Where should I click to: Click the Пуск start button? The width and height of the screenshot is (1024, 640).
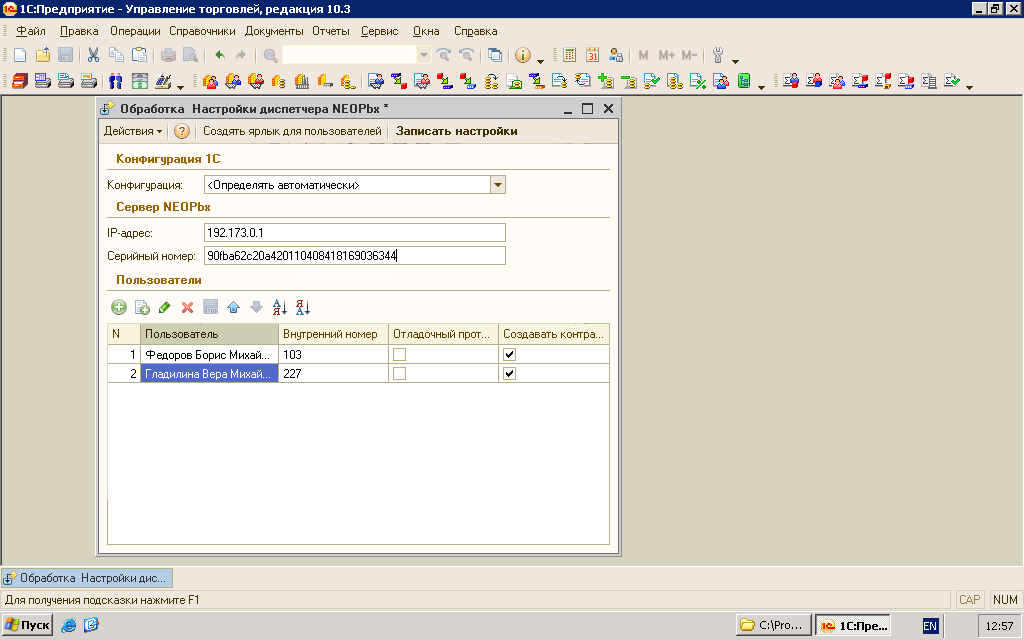tap(27, 625)
